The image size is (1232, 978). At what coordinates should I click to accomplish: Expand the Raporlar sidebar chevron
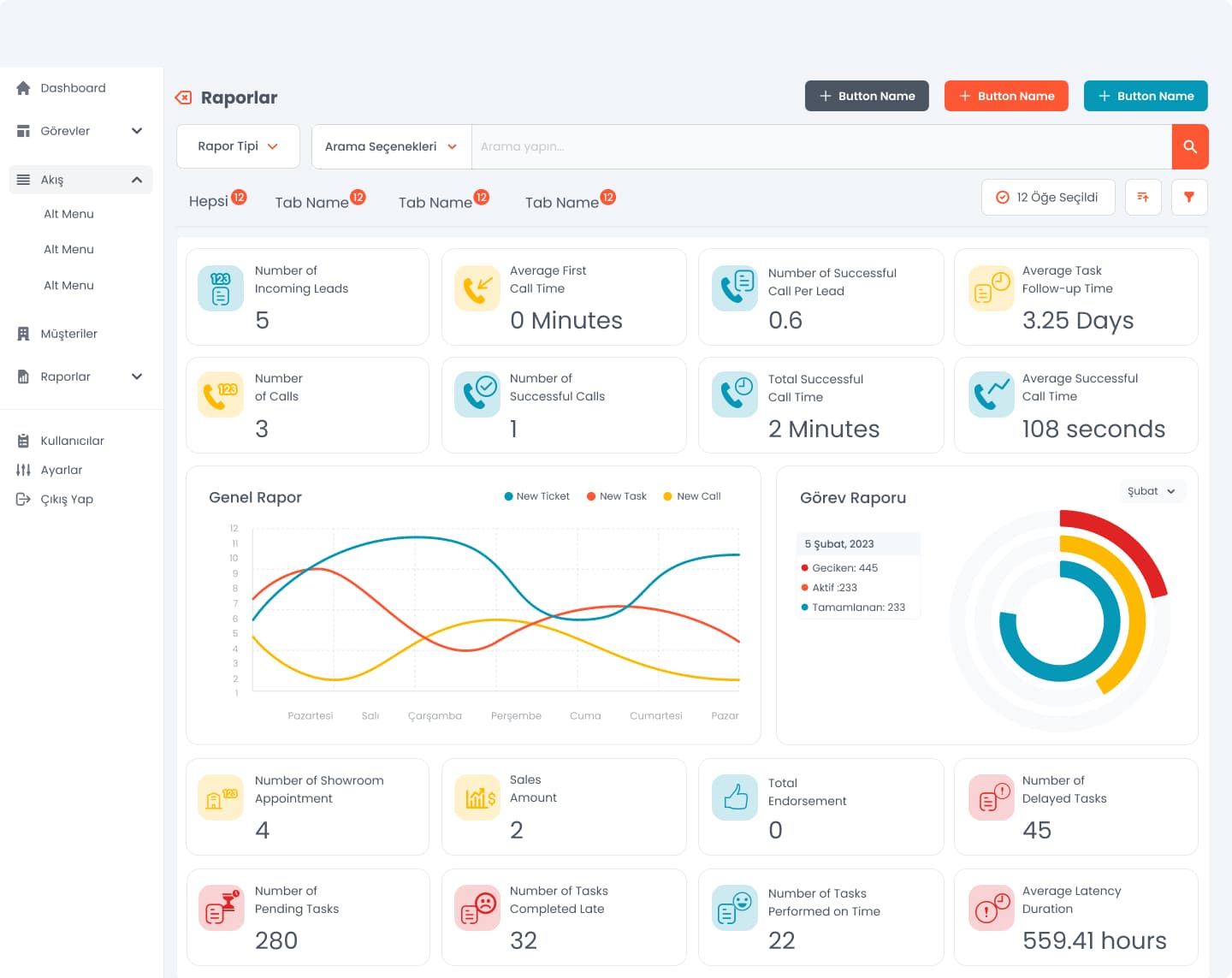[x=137, y=376]
